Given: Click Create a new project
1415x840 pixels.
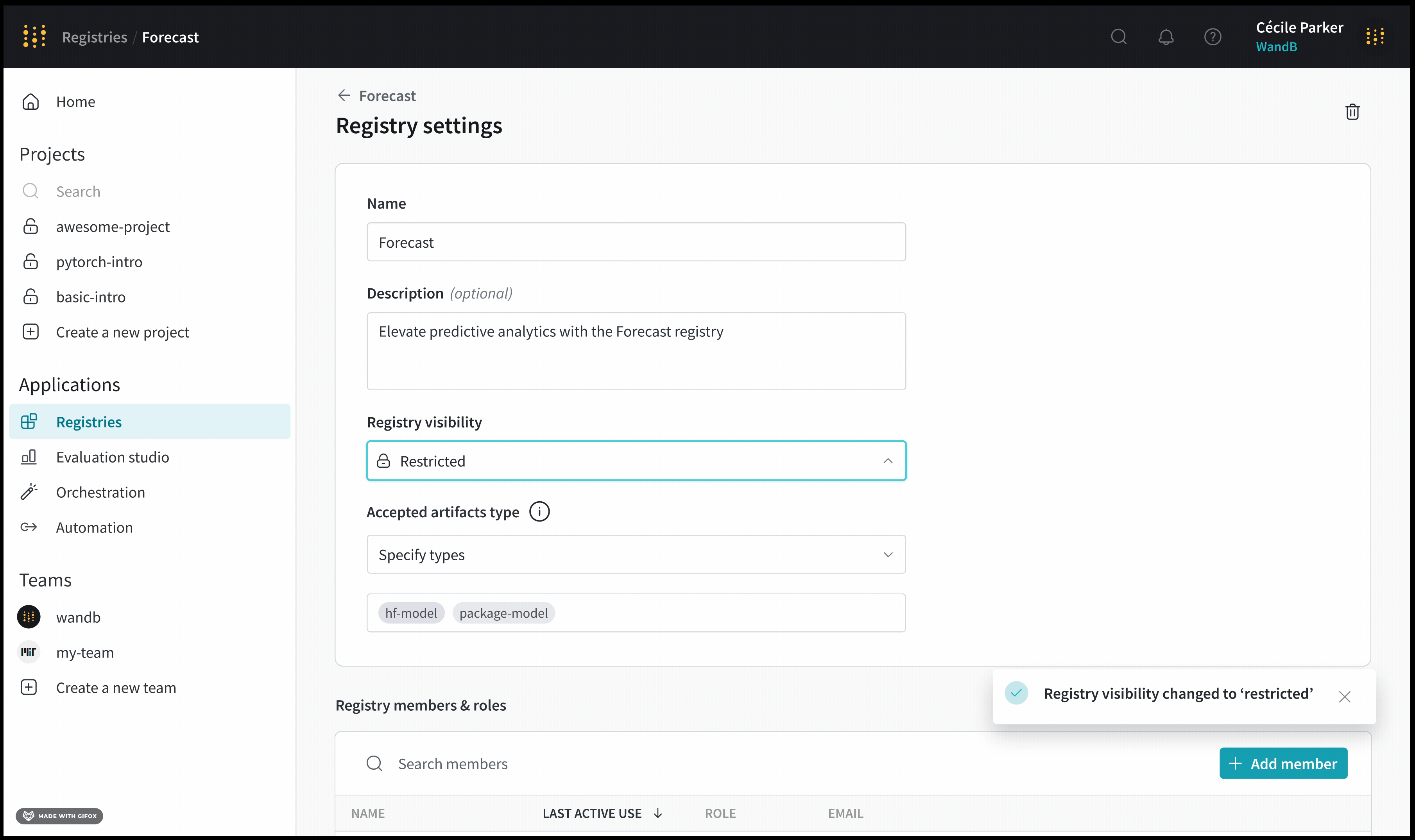Looking at the screenshot, I should point(122,332).
